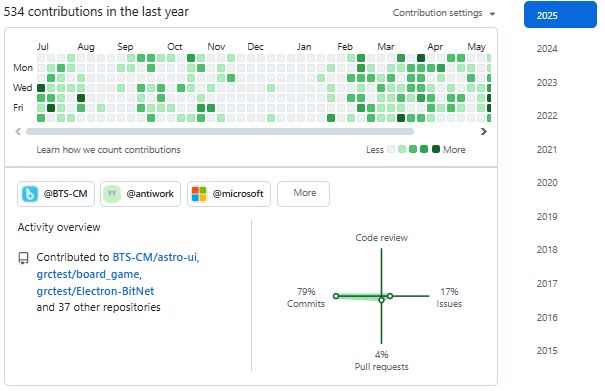Click the '4% Pull requests' label
Image resolution: width=605 pixels, height=391 pixels.
pos(381,361)
